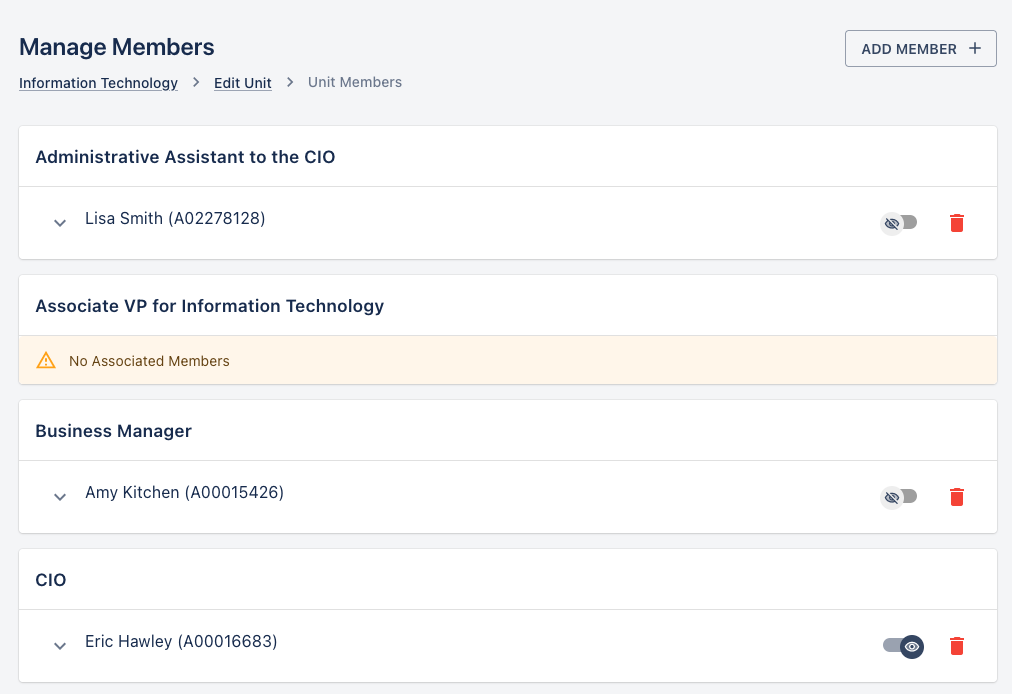The image size is (1012, 694).
Task: Click the orange warning triangle icon
Action: [46, 361]
